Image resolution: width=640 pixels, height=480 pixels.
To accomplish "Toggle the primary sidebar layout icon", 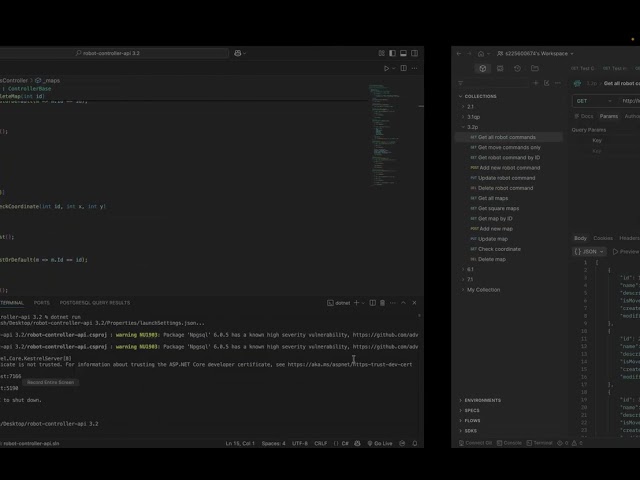I will (392, 53).
